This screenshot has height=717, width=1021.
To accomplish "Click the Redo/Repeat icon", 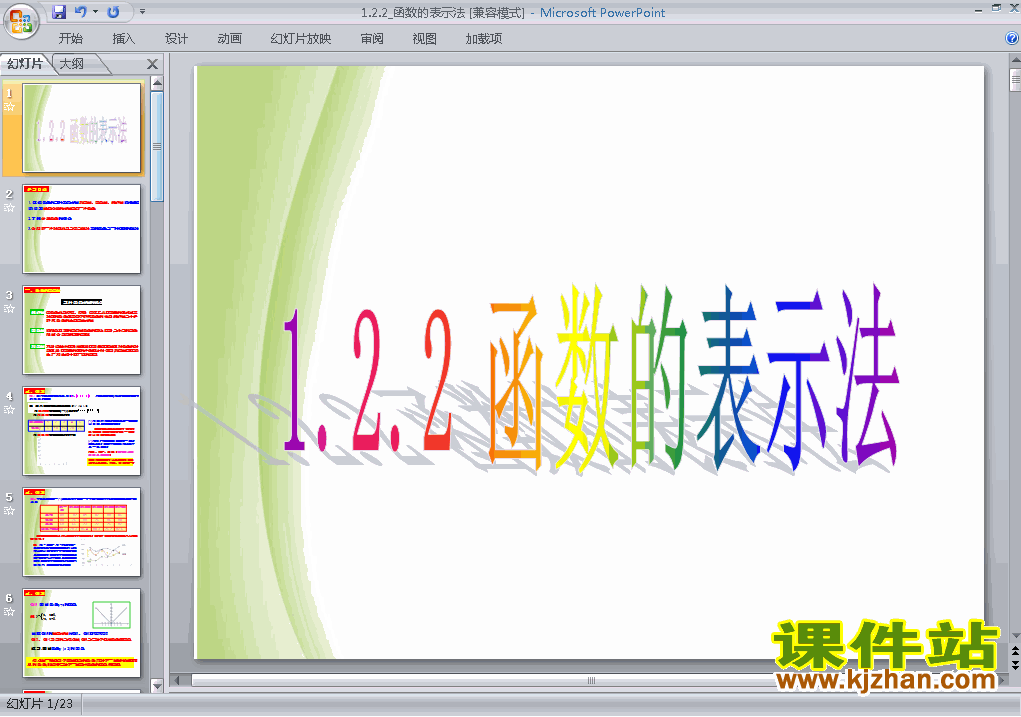I will (x=113, y=12).
